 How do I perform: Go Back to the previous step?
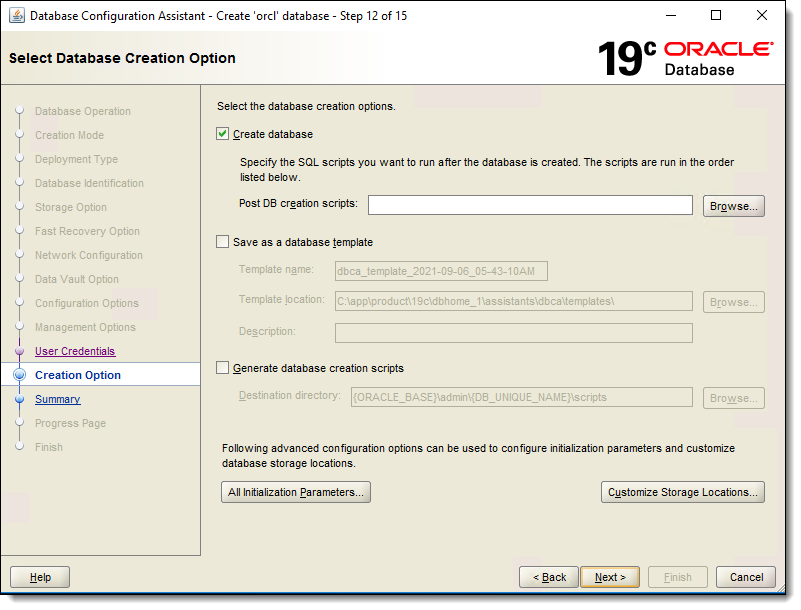(549, 577)
